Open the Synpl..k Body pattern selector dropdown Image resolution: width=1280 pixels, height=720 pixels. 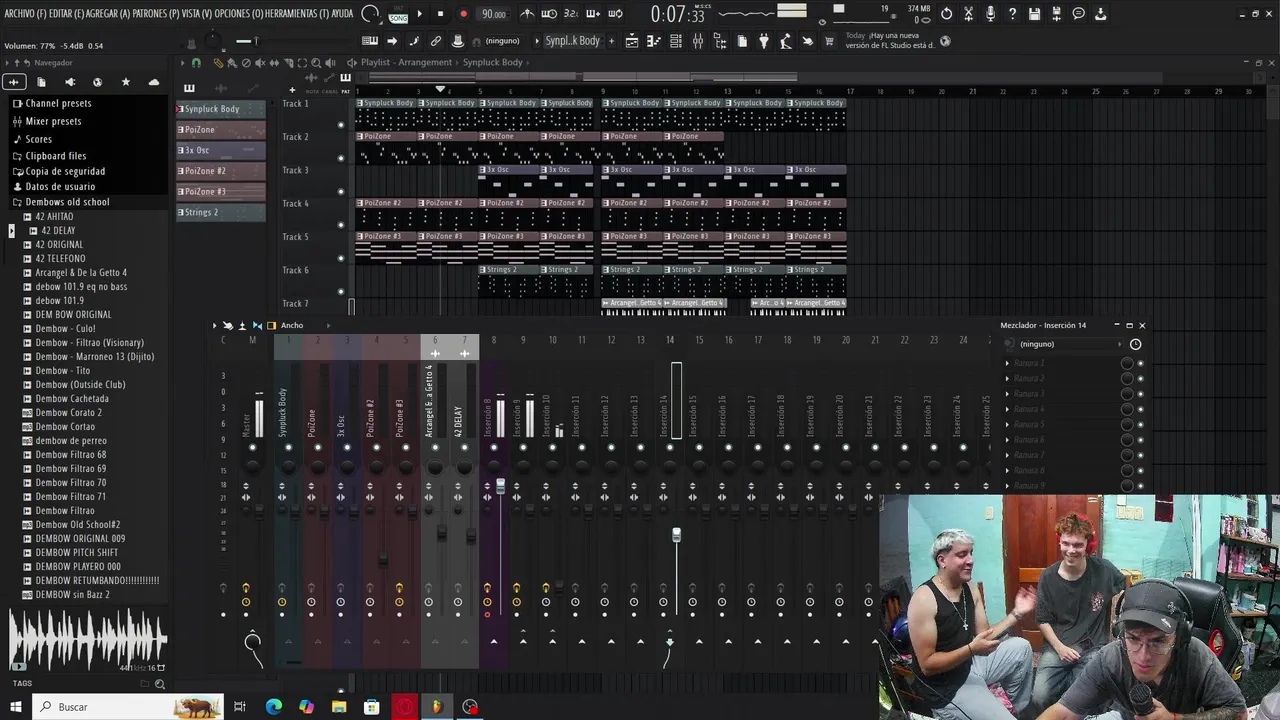(573, 41)
